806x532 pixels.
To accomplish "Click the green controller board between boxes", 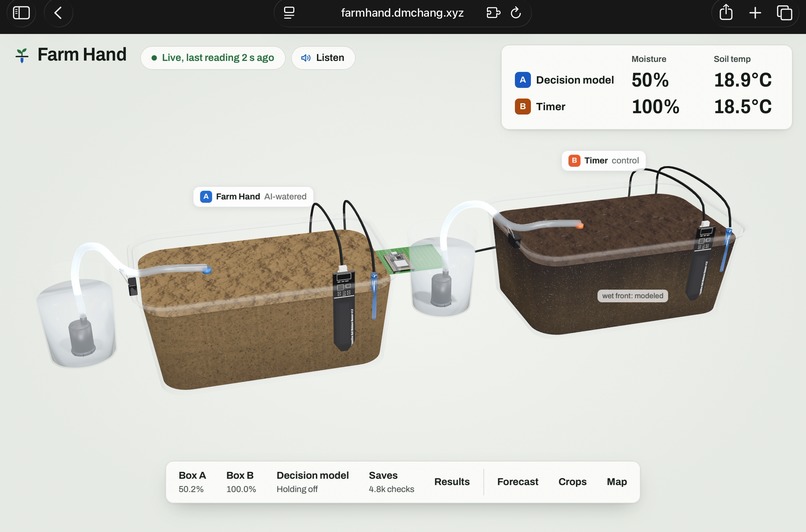I will tap(408, 260).
